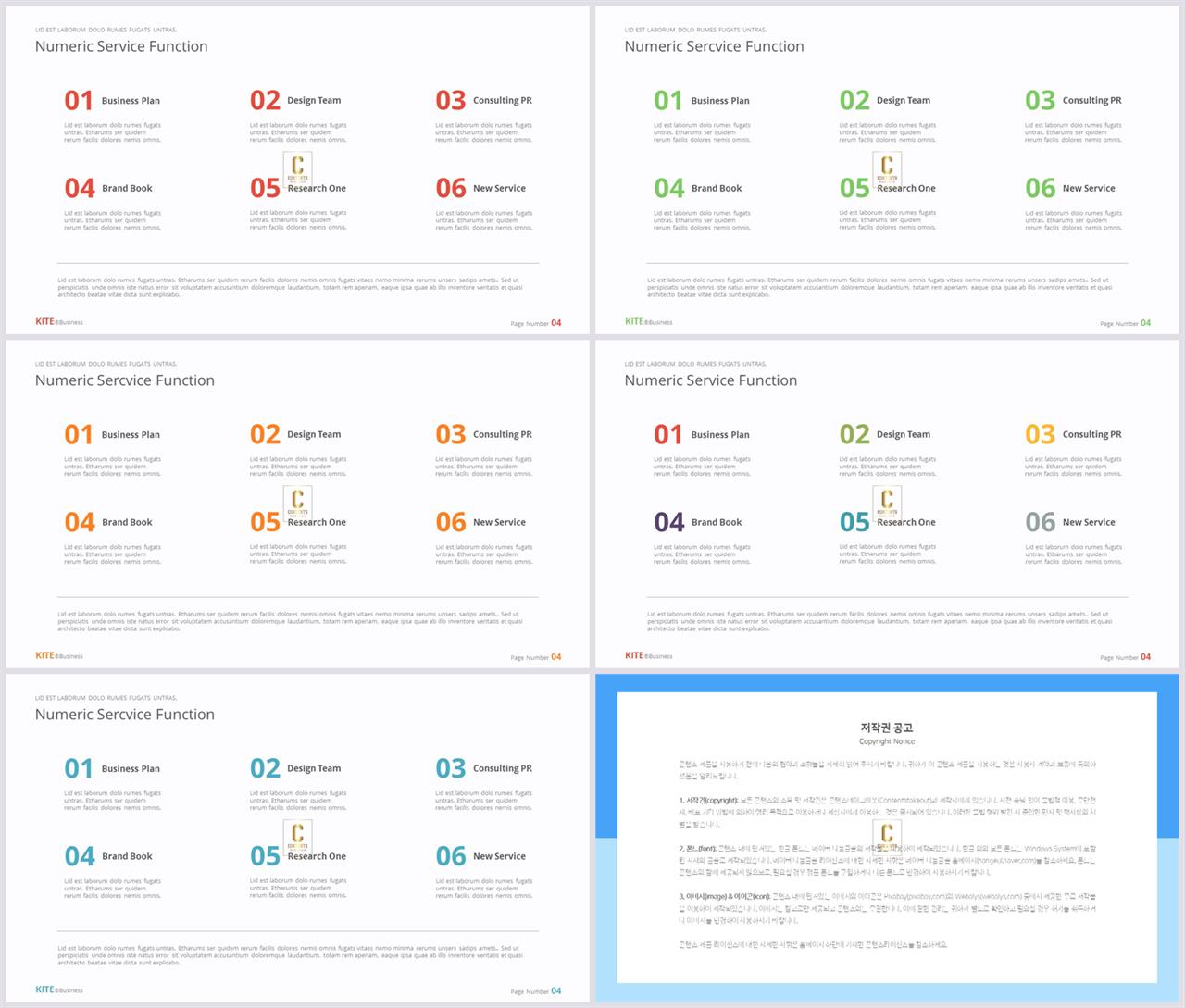This screenshot has width=1185, height=1008.
Task: Select 'Business Plan' on the green-numbered slide
Action: (x=720, y=101)
